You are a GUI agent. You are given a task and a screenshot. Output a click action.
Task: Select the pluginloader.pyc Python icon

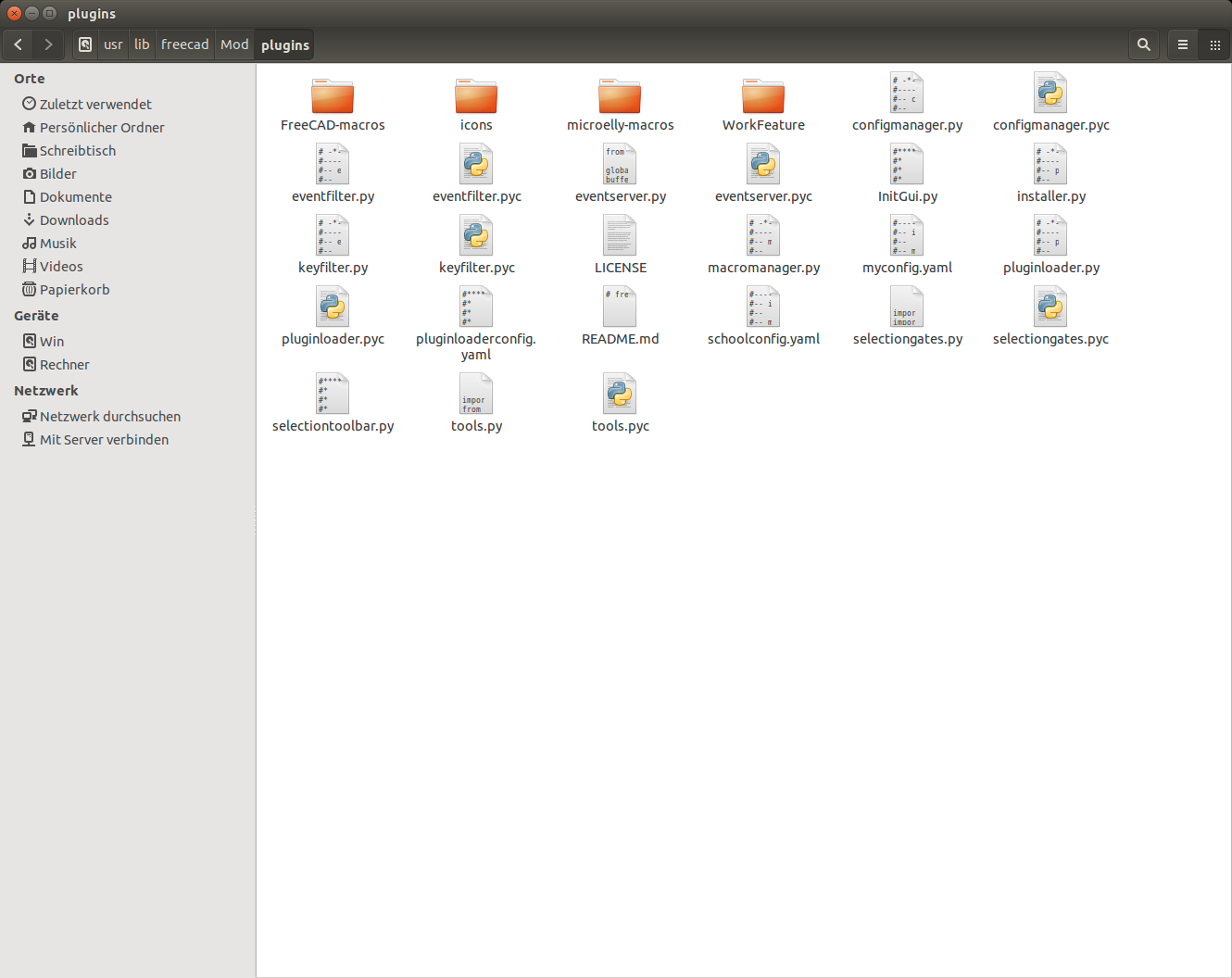(x=333, y=307)
